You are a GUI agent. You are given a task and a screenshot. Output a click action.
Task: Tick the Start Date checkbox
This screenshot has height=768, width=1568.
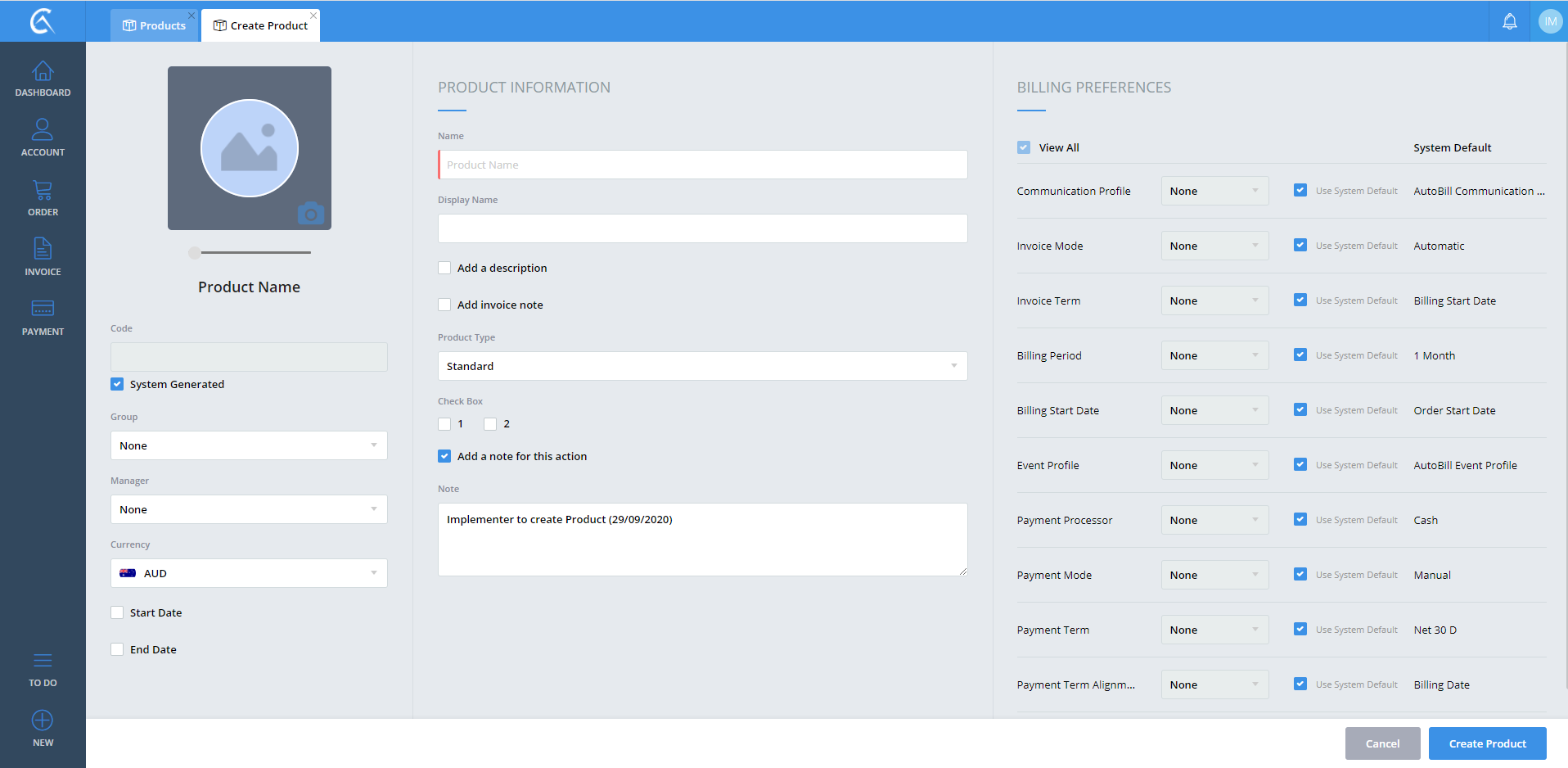117,612
